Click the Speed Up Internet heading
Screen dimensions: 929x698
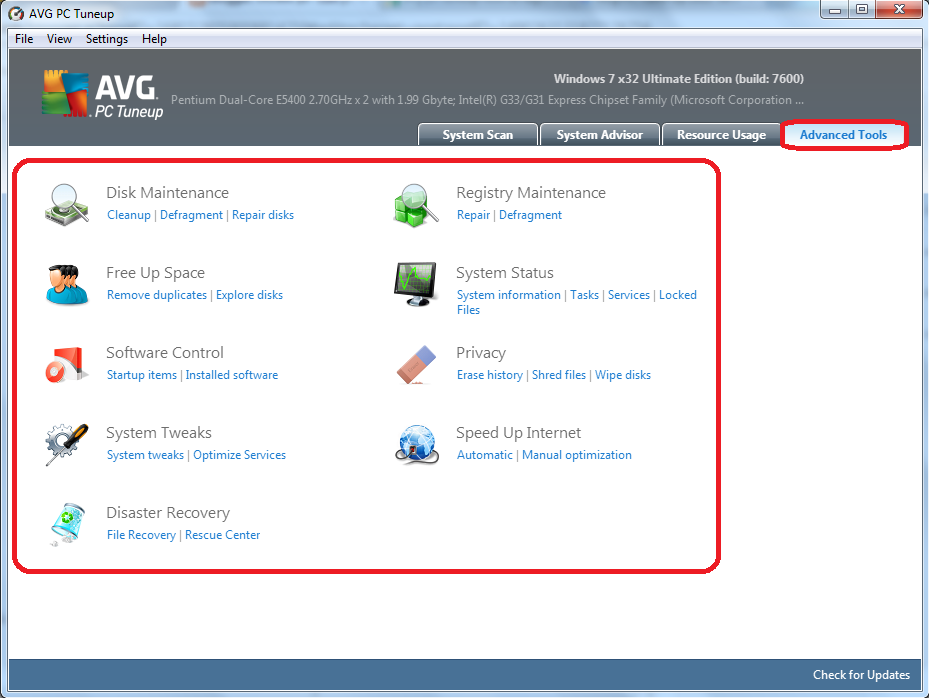click(518, 433)
